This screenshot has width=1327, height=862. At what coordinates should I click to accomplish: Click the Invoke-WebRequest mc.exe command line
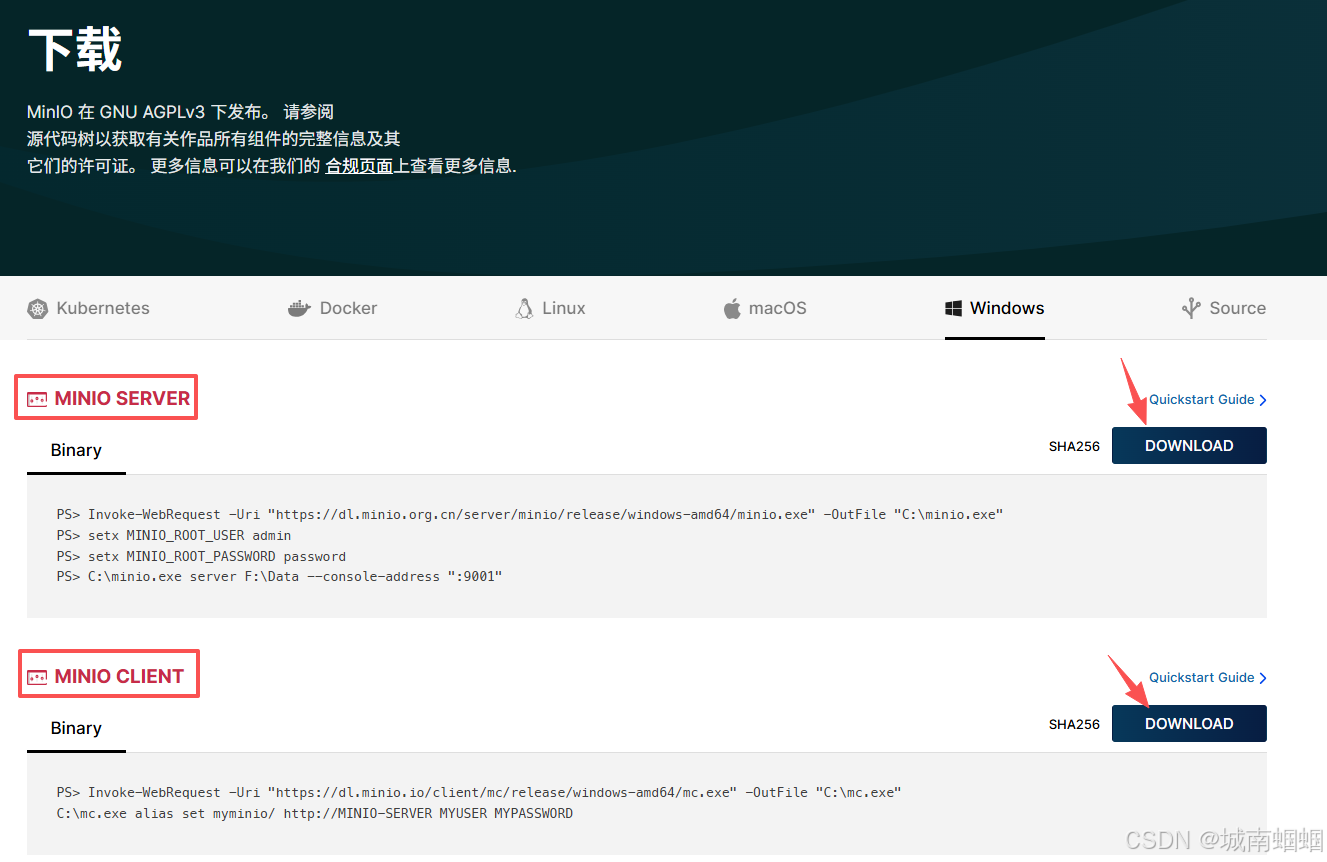pos(479,793)
